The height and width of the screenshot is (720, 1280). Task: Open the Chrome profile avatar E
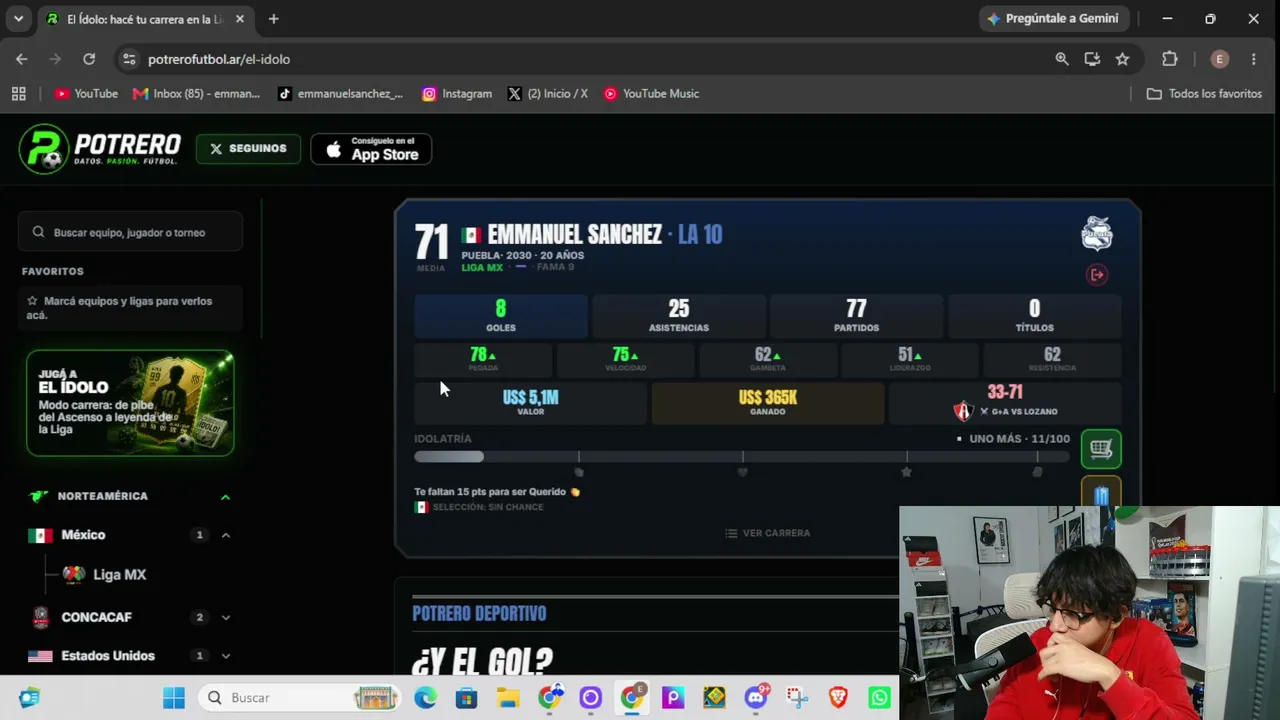(1219, 59)
